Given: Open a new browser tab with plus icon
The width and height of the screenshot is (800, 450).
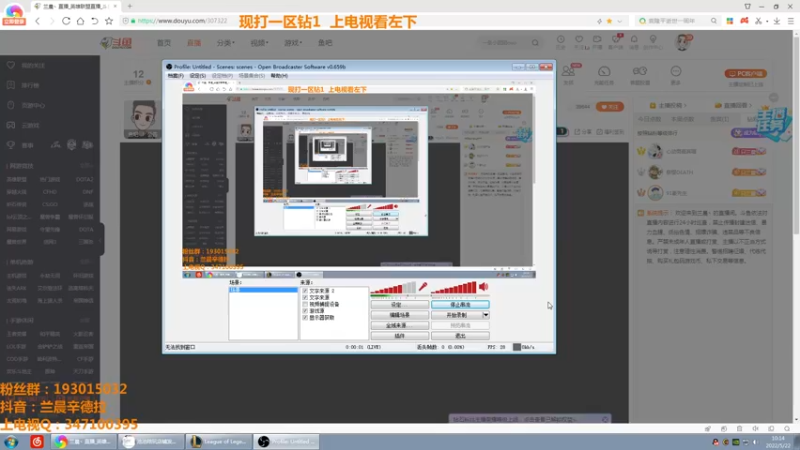Looking at the screenshot, I should [130, 6].
